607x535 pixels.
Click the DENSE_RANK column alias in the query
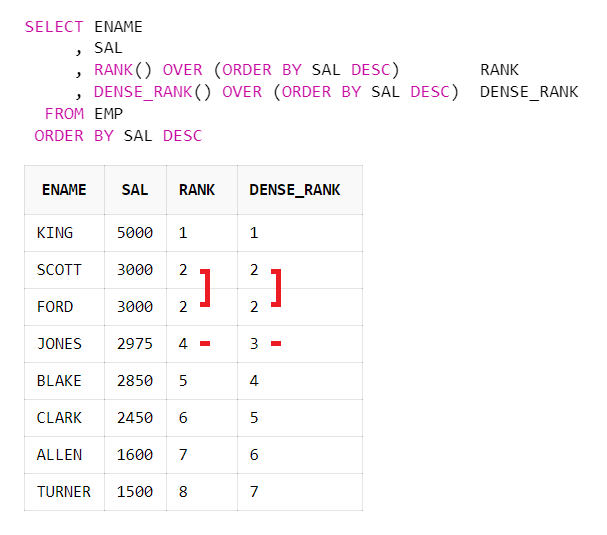pyautogui.click(x=529, y=92)
